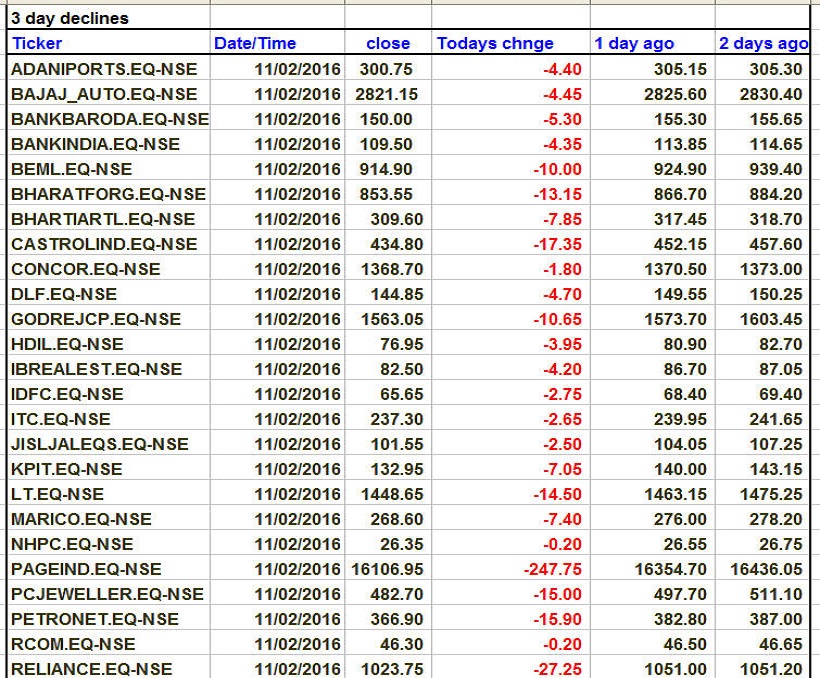Viewport: 820px width, 678px height.
Task: Click the PETRONET change value -15.90
Action: pyautogui.click(x=557, y=619)
